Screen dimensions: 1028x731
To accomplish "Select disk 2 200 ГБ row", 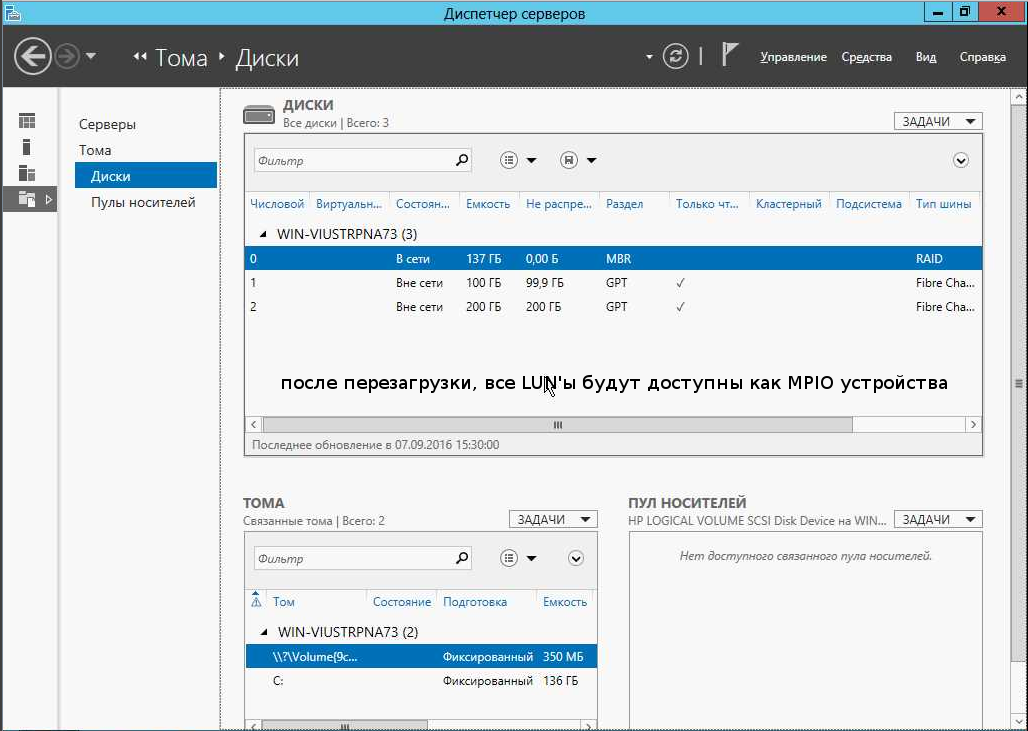I will click(x=614, y=306).
